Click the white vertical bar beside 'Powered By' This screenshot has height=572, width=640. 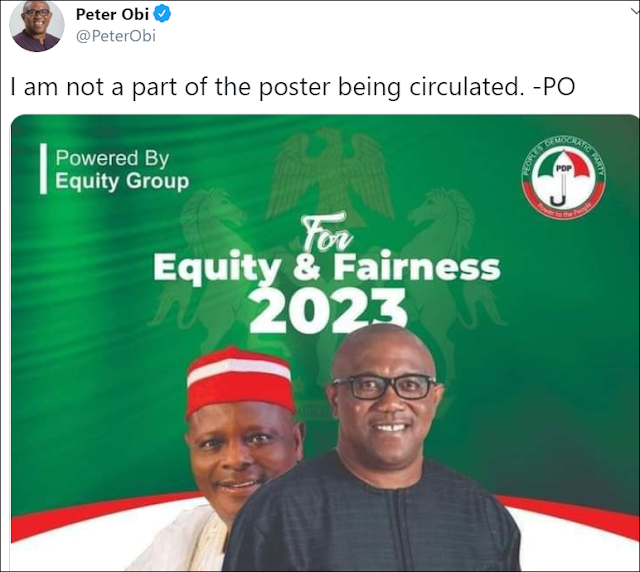[x=43, y=168]
